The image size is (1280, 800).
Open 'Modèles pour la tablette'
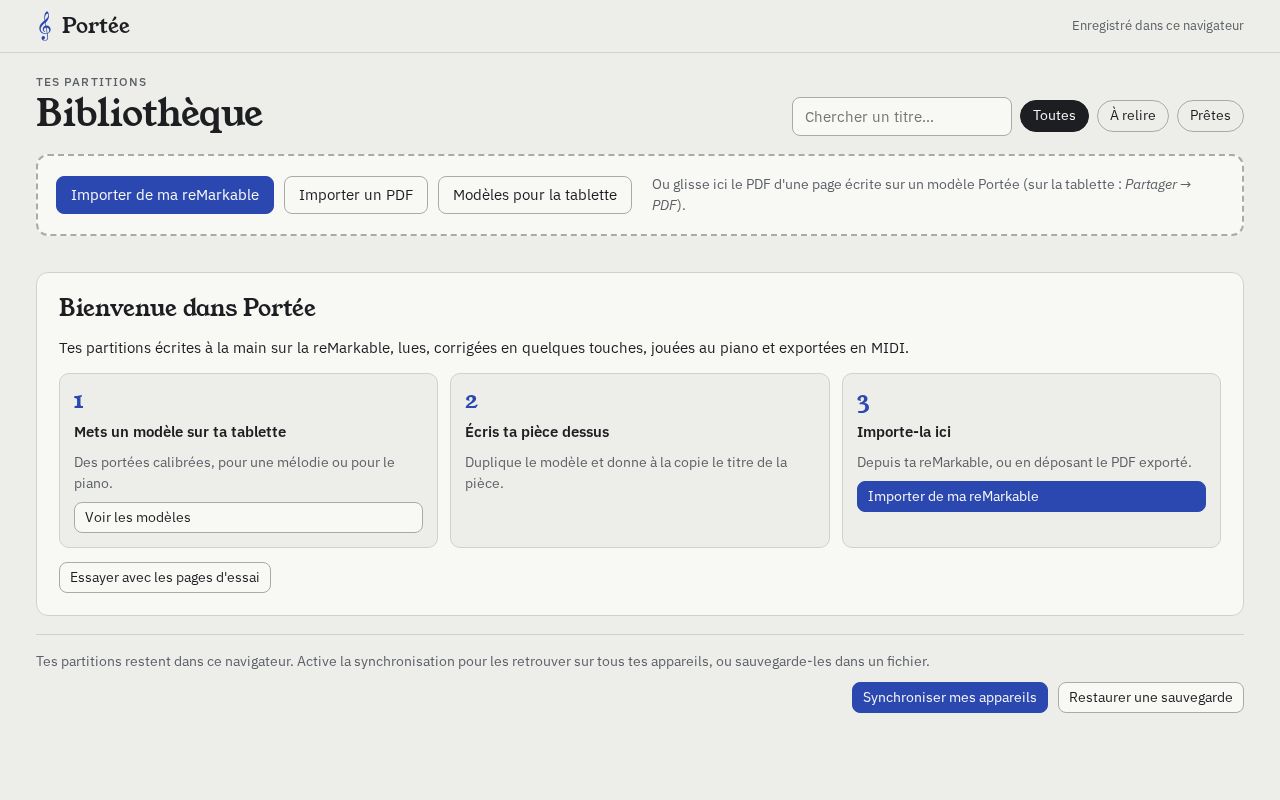[535, 195]
